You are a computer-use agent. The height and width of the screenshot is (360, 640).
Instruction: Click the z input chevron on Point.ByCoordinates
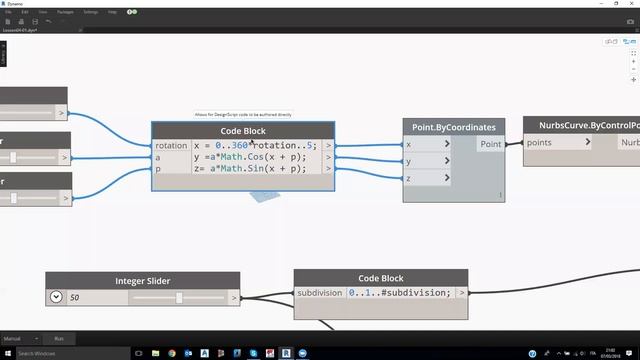coord(447,178)
